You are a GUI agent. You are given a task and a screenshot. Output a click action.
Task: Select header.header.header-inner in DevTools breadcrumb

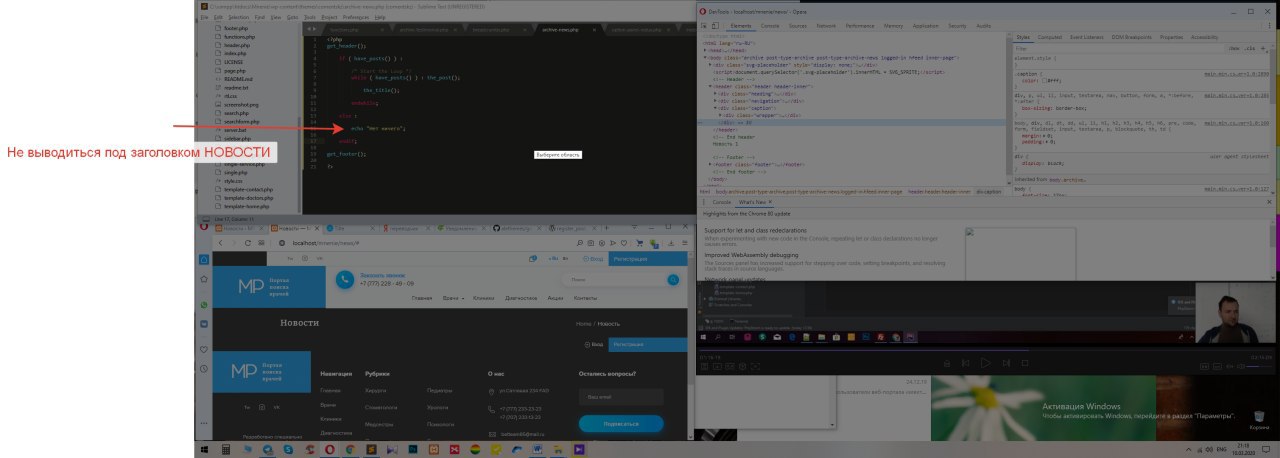pos(939,191)
